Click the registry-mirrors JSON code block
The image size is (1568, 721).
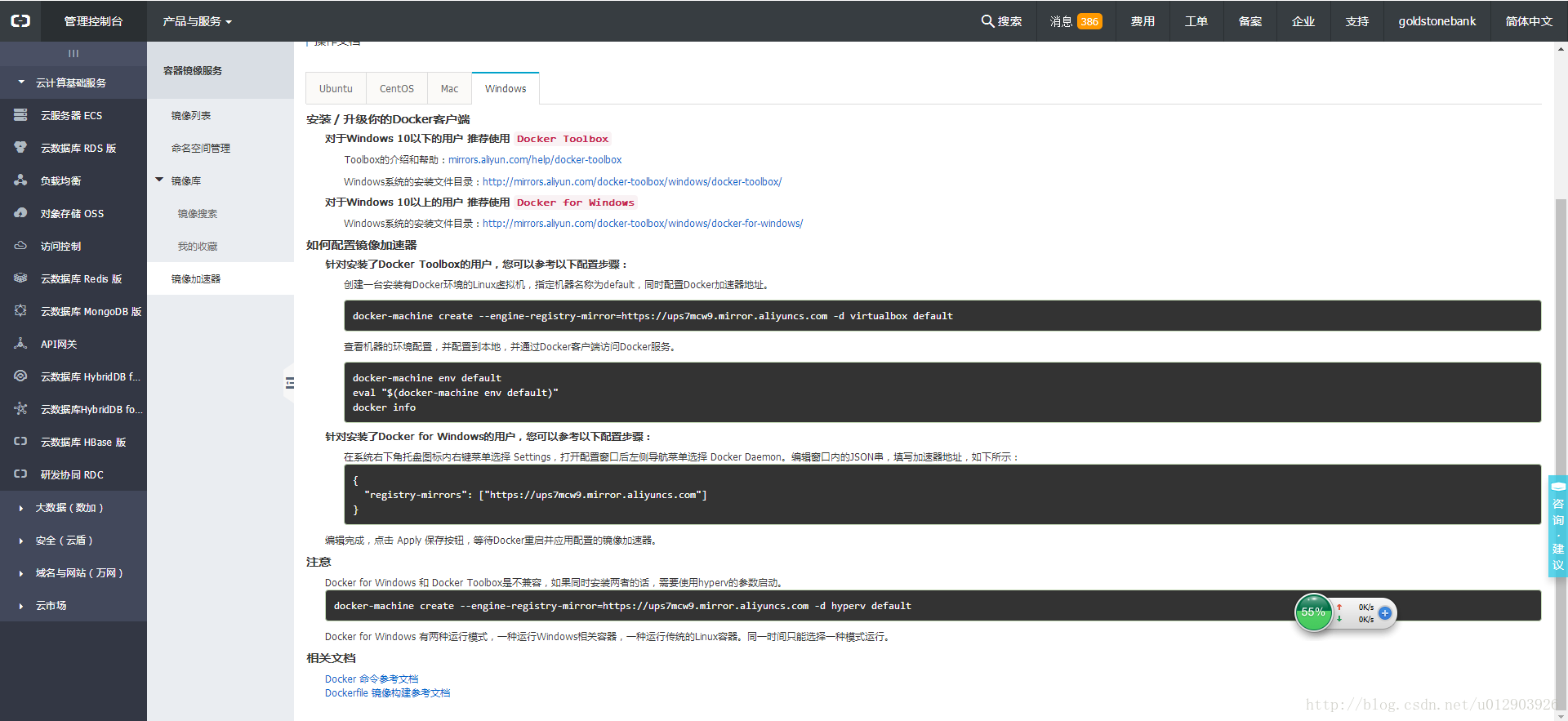(942, 495)
